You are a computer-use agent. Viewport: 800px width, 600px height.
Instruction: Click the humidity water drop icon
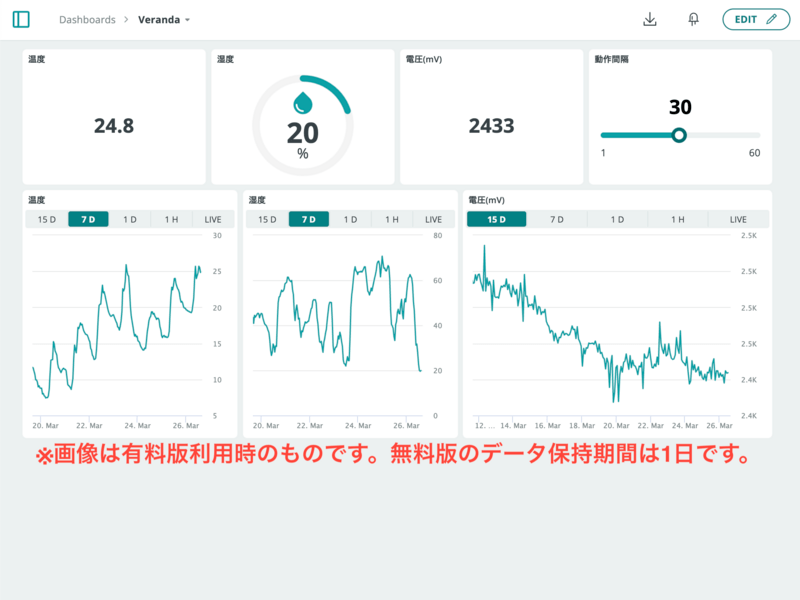[x=302, y=102]
